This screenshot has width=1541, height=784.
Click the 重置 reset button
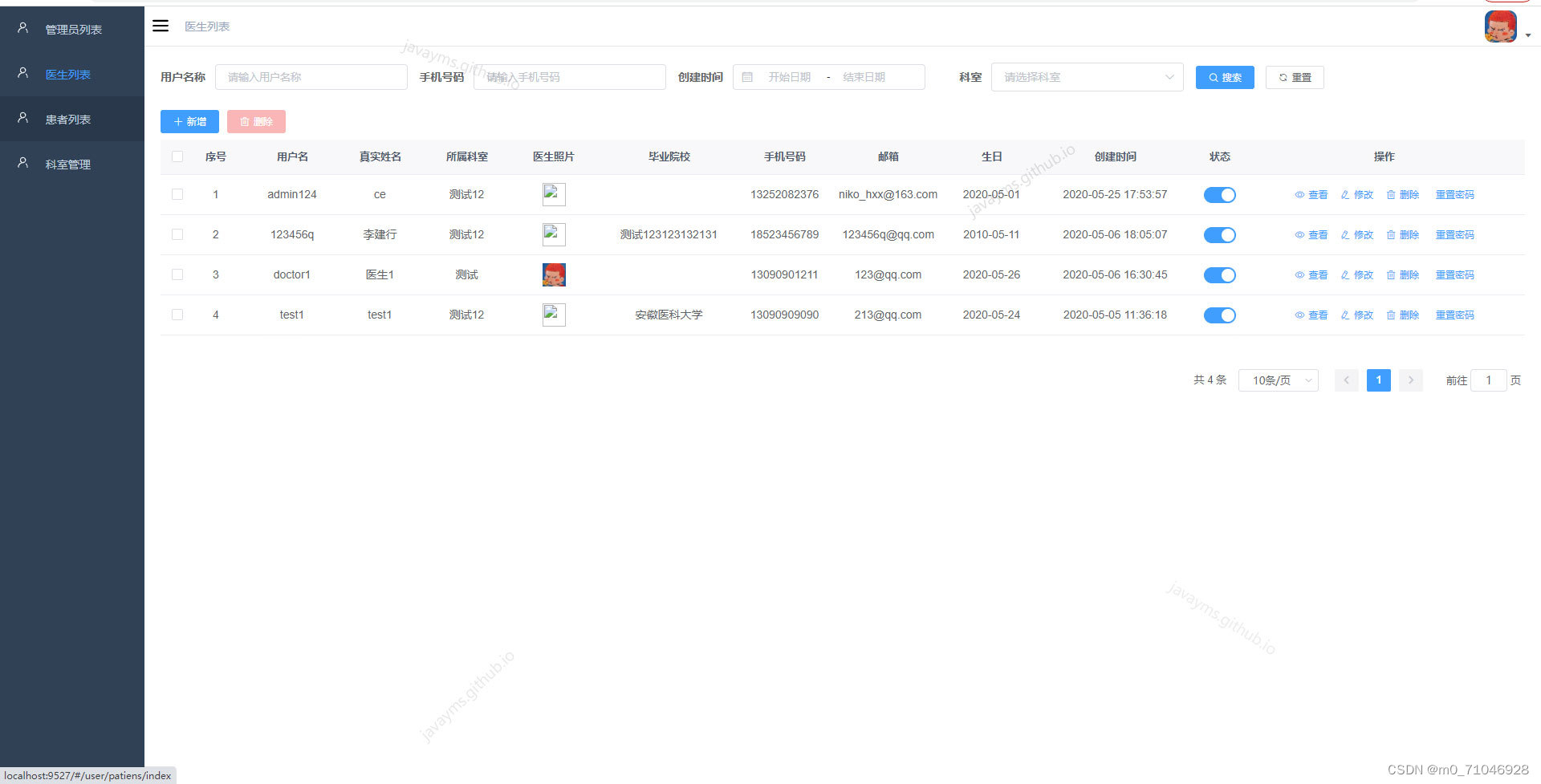click(x=1295, y=77)
